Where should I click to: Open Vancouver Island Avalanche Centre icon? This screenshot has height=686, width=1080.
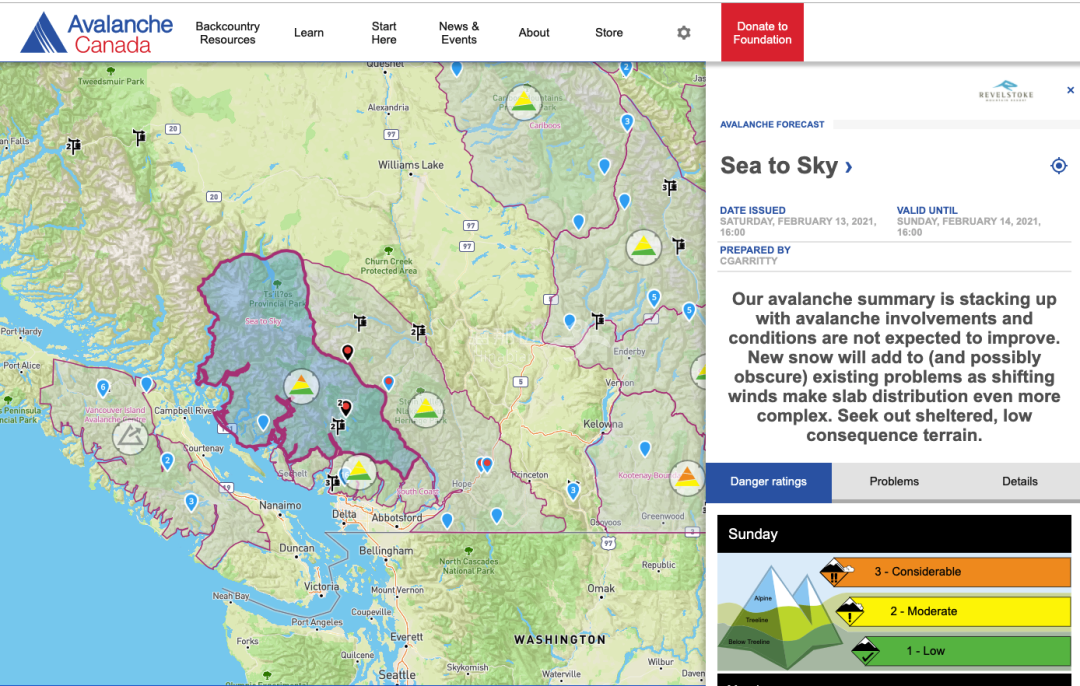click(x=130, y=437)
